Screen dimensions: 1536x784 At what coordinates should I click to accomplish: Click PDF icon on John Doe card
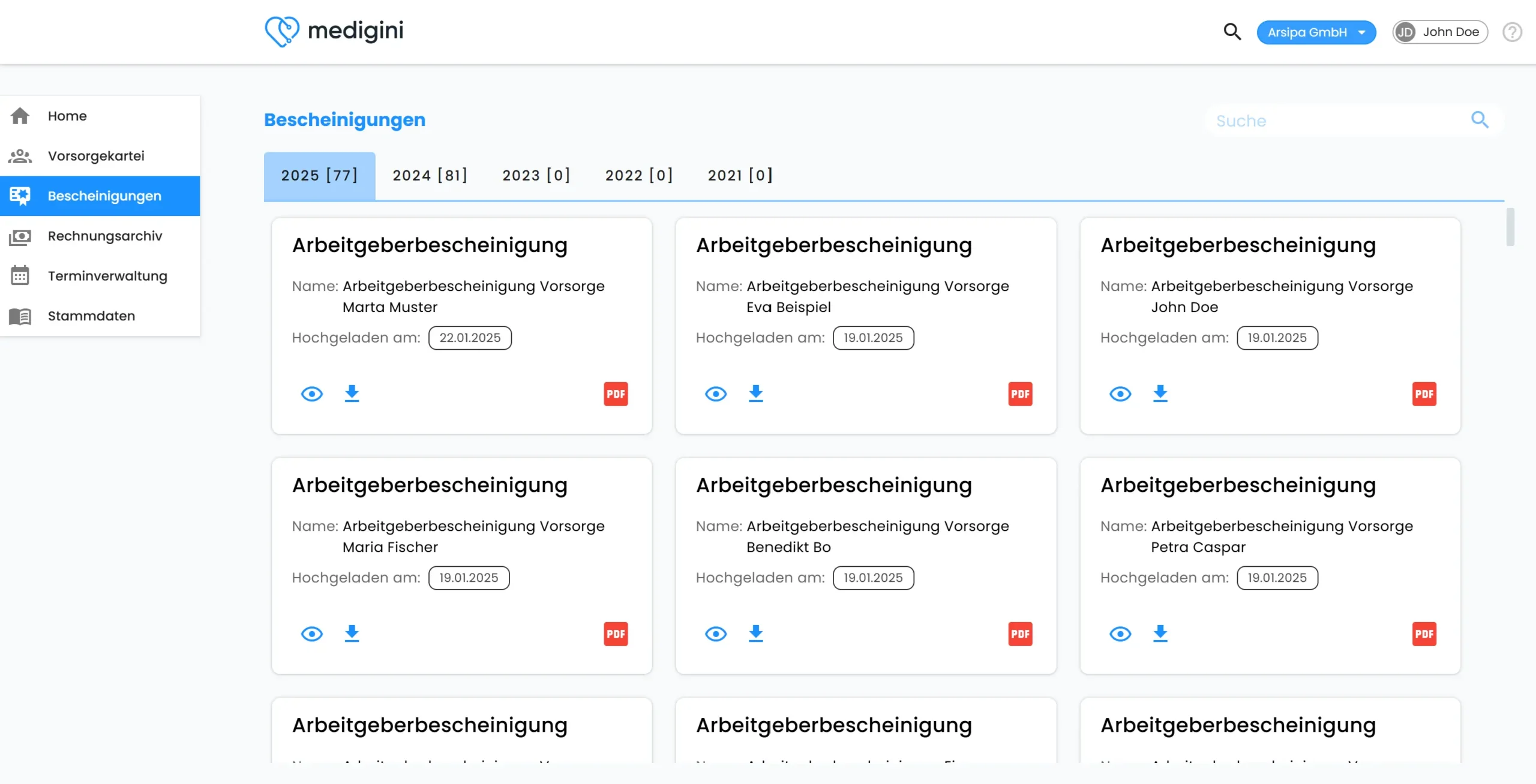pos(1424,394)
